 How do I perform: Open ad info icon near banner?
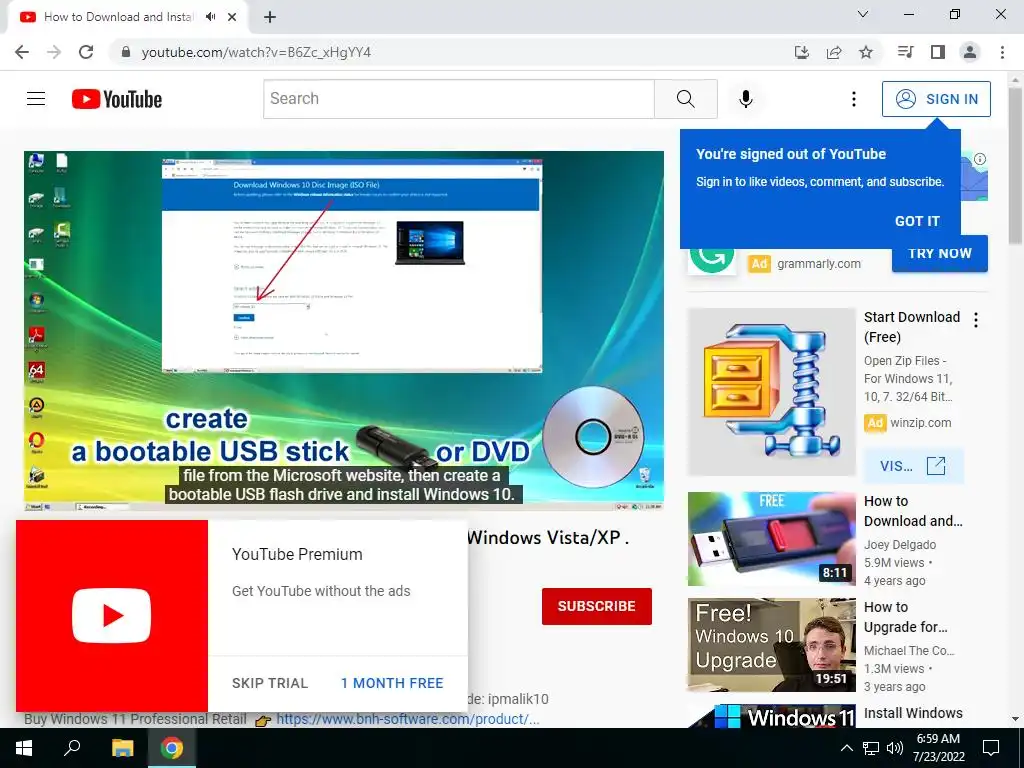tap(980, 159)
